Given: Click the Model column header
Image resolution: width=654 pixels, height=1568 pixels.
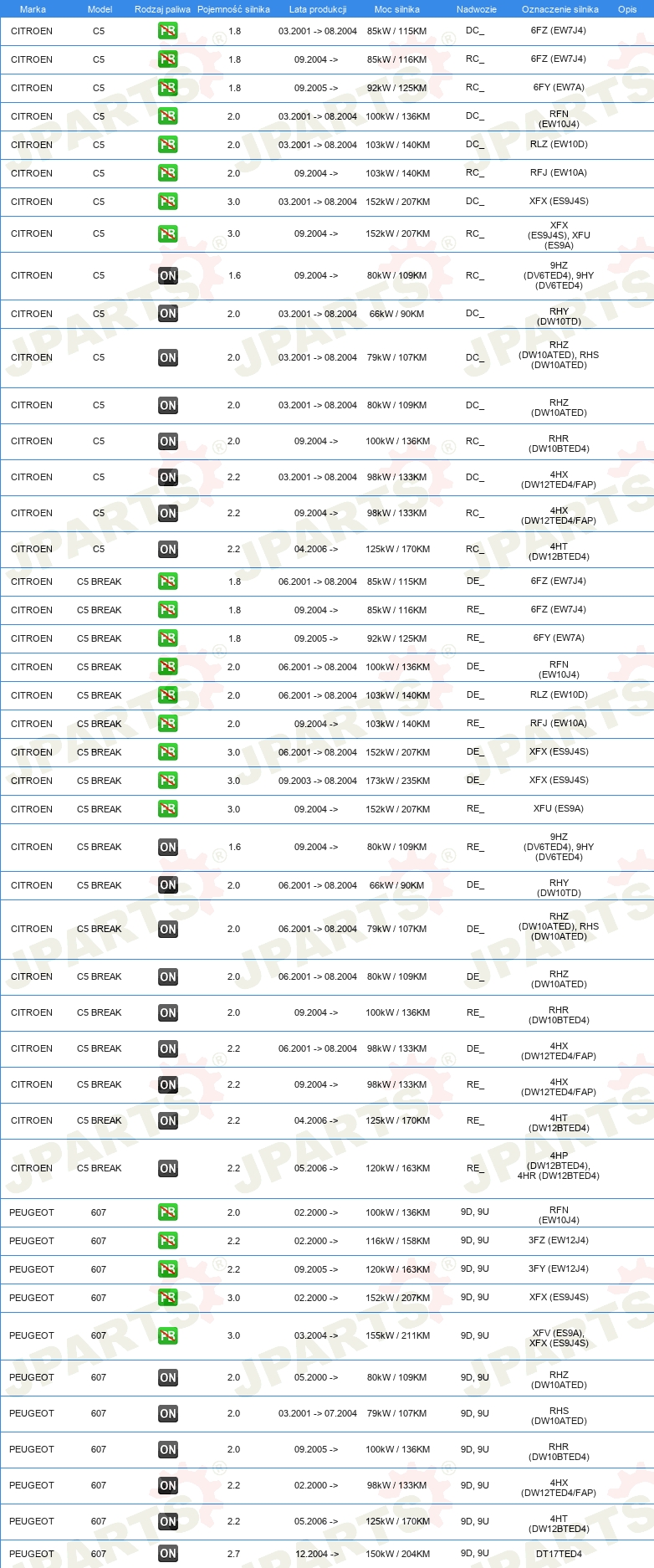Looking at the screenshot, I should (100, 9).
